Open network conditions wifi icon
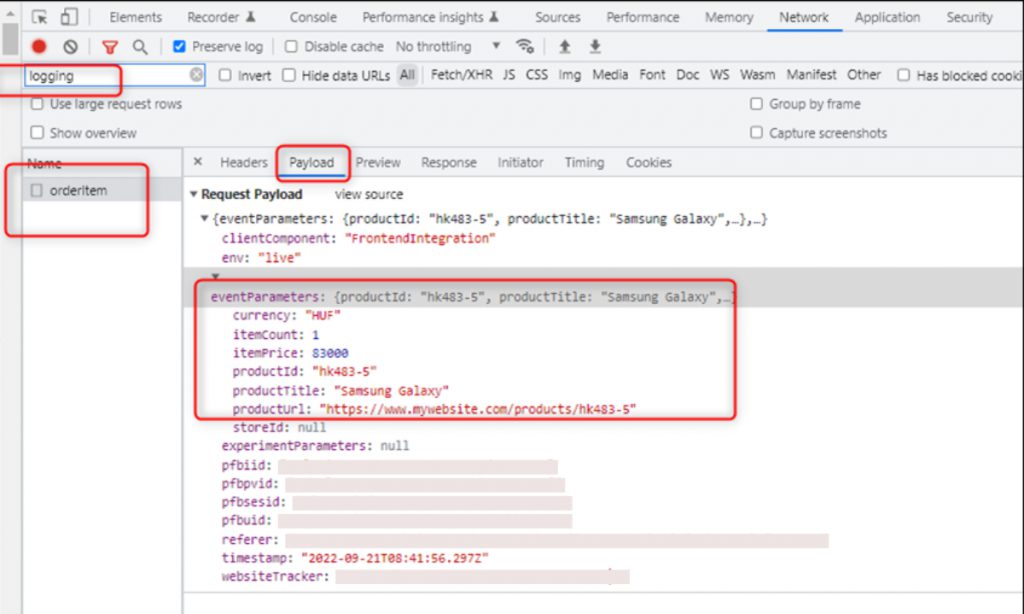The height and width of the screenshot is (614, 1024). tap(524, 46)
